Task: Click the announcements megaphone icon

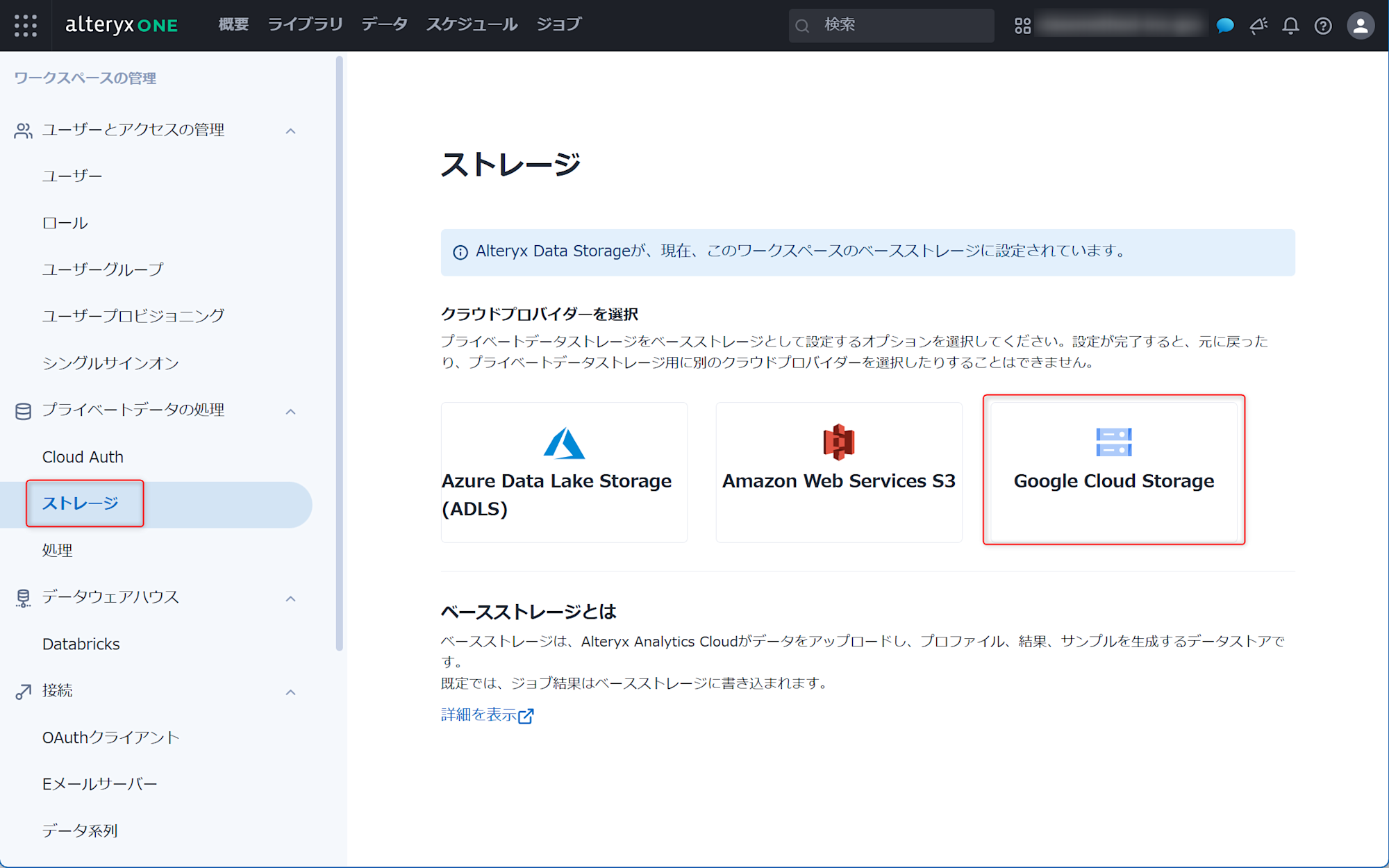Action: coord(1258,25)
